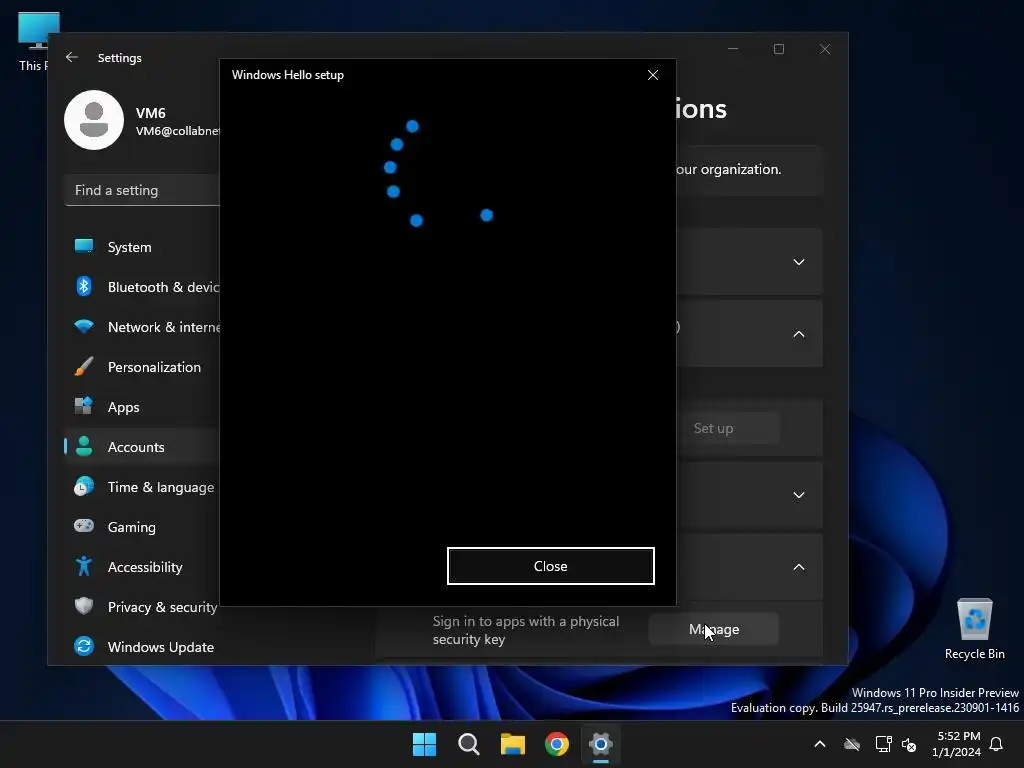Click Manage for physical security key
Viewport: 1024px width, 768px height.
[x=714, y=630]
